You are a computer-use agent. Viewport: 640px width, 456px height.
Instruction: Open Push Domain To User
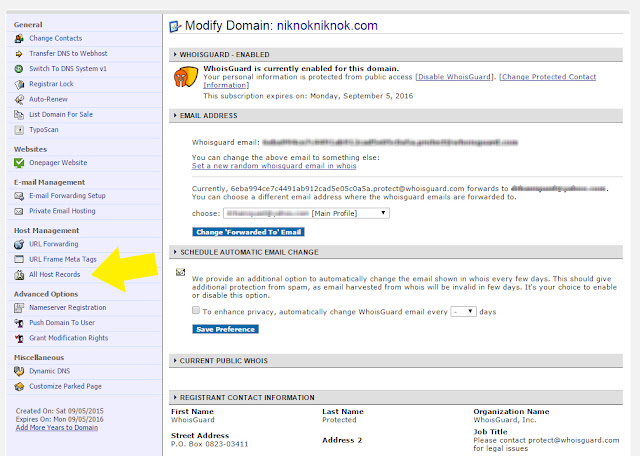pyautogui.click(x=62, y=323)
